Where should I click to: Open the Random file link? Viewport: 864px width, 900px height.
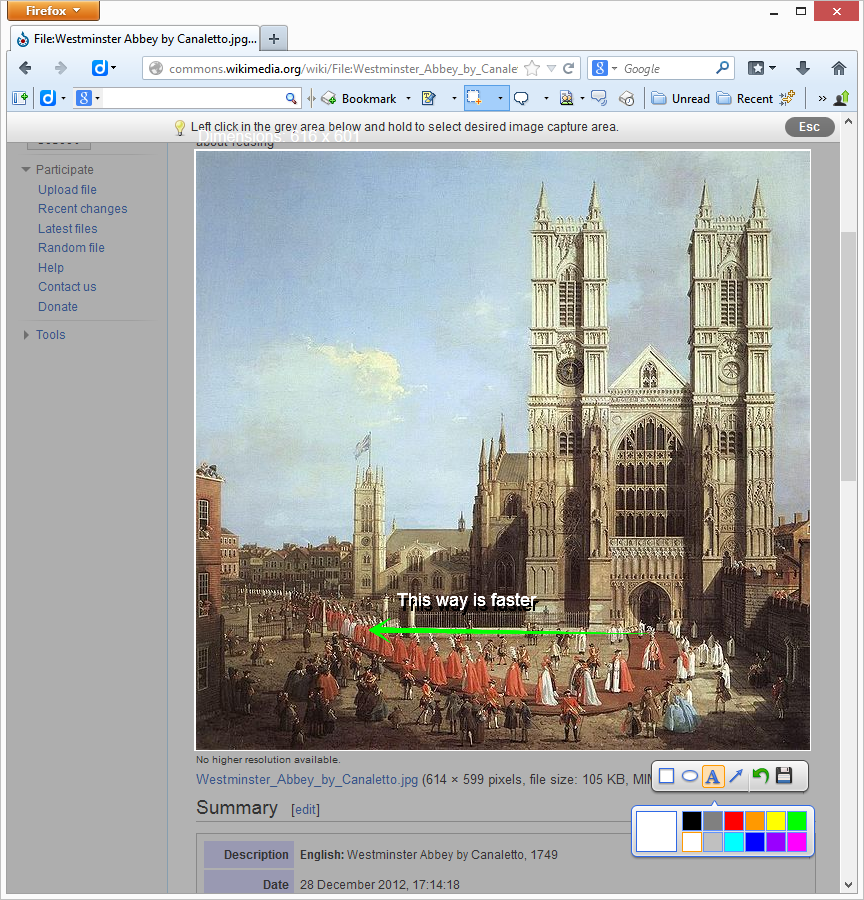click(71, 248)
